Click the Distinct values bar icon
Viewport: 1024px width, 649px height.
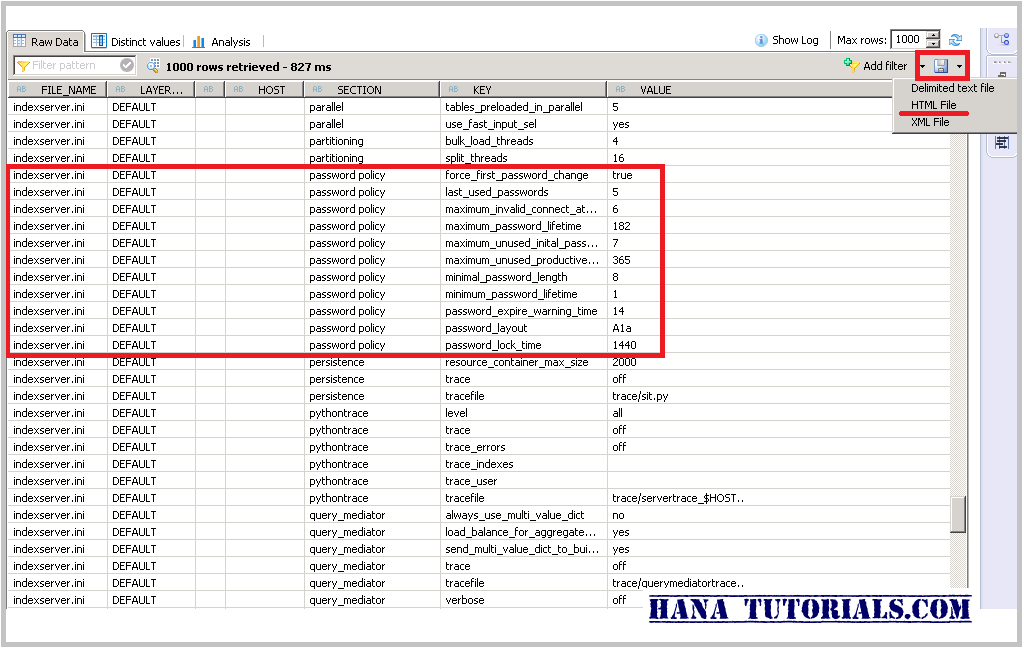pos(98,41)
